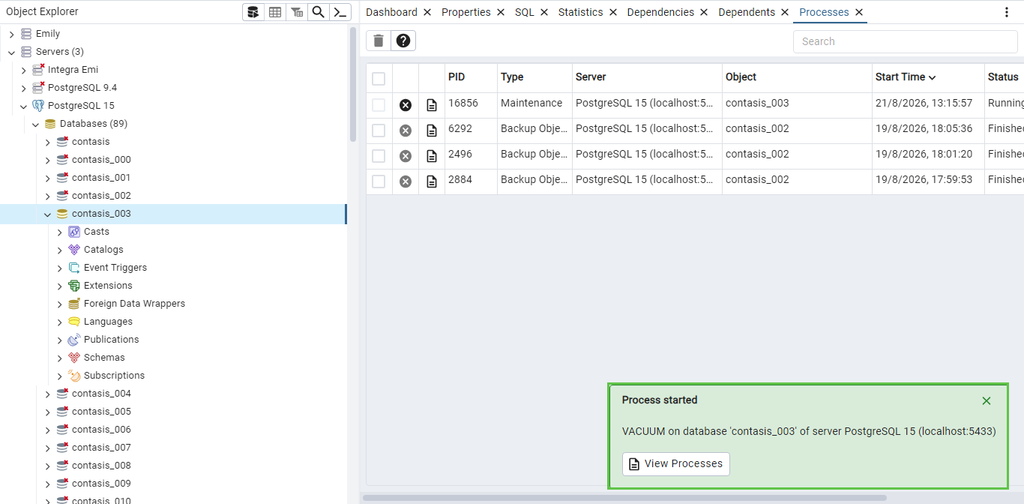This screenshot has height=504, width=1024.
Task: Open the help question mark icon
Action: pyautogui.click(x=403, y=41)
